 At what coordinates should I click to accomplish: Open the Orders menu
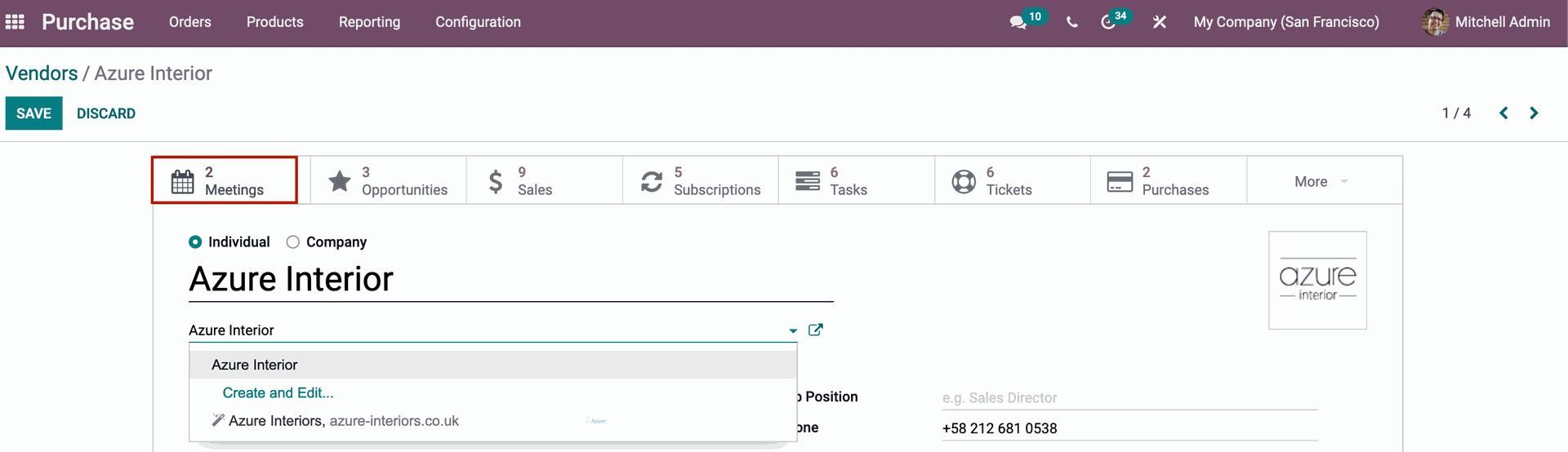point(190,22)
